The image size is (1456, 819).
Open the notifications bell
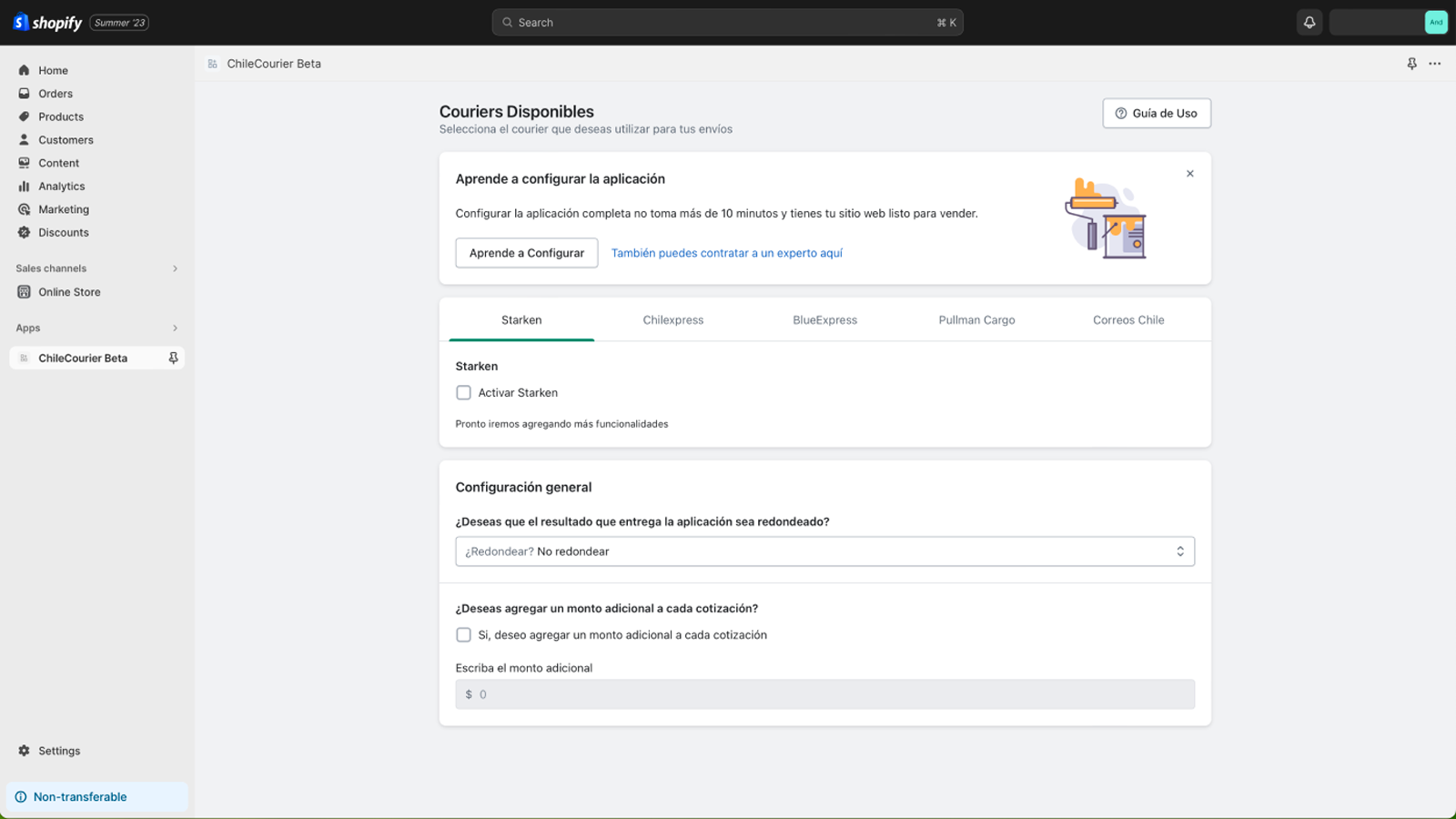click(1309, 23)
